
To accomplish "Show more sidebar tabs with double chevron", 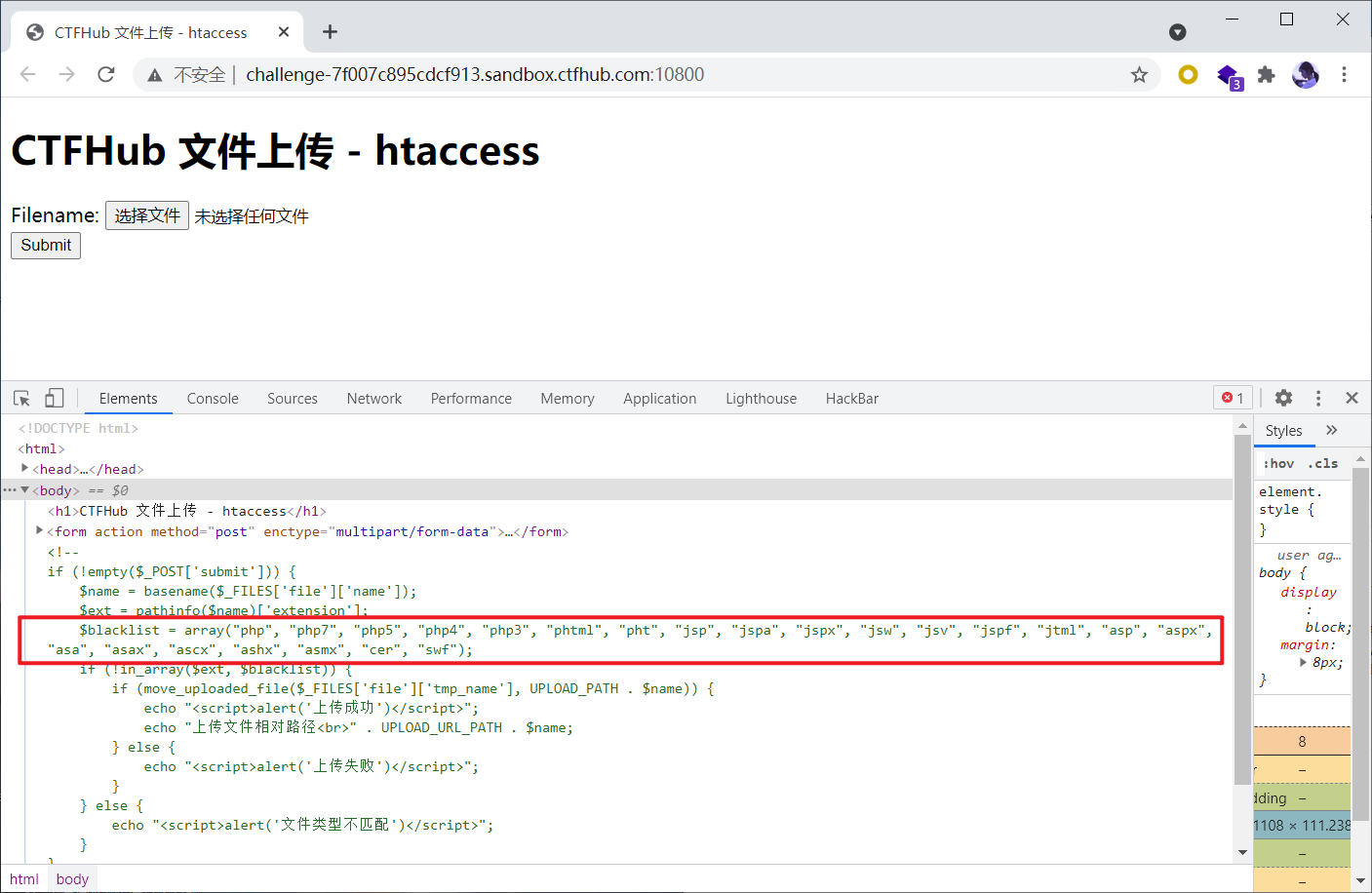I will pos(1332,430).
